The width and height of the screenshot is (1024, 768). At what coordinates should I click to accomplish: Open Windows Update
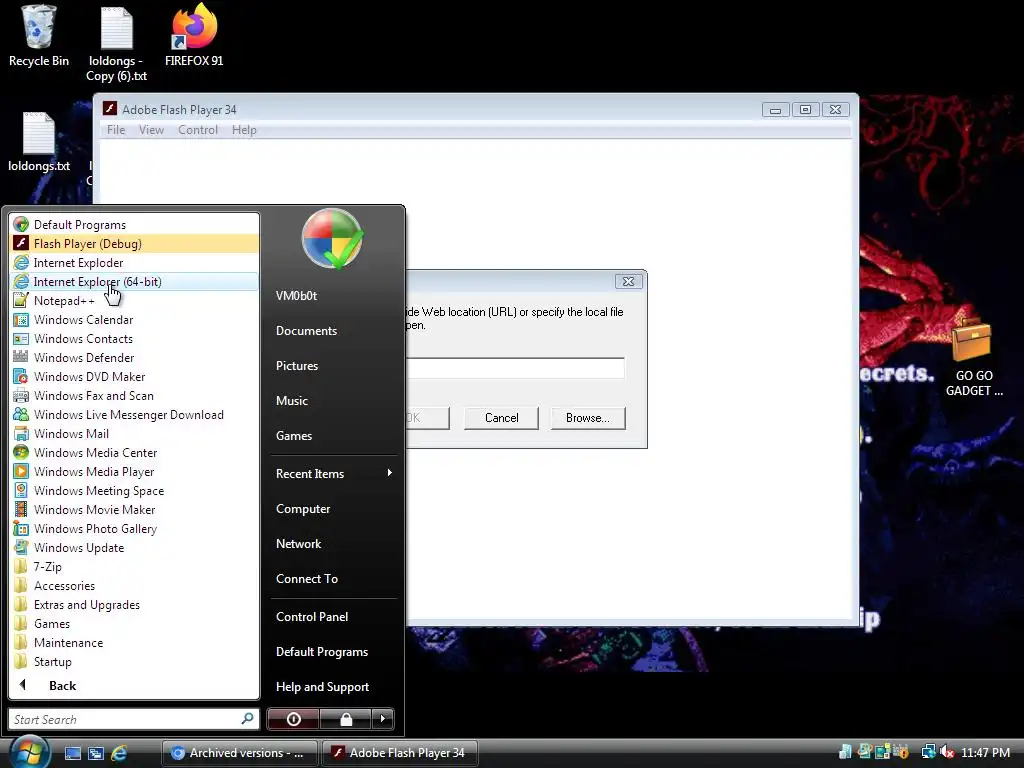135,547
